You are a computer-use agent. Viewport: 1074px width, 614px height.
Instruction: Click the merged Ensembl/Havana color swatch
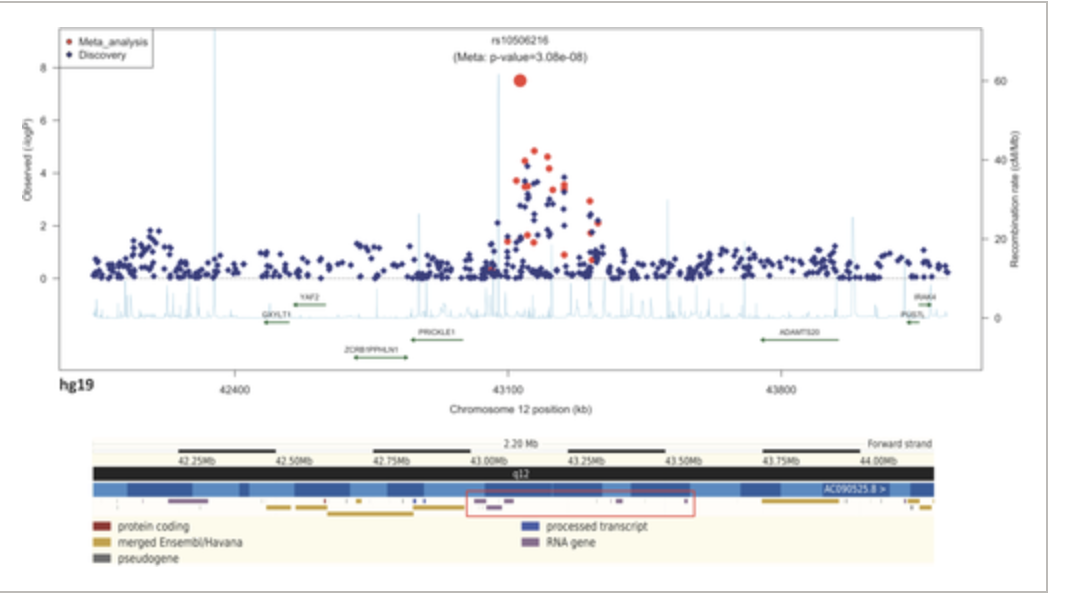(x=102, y=540)
